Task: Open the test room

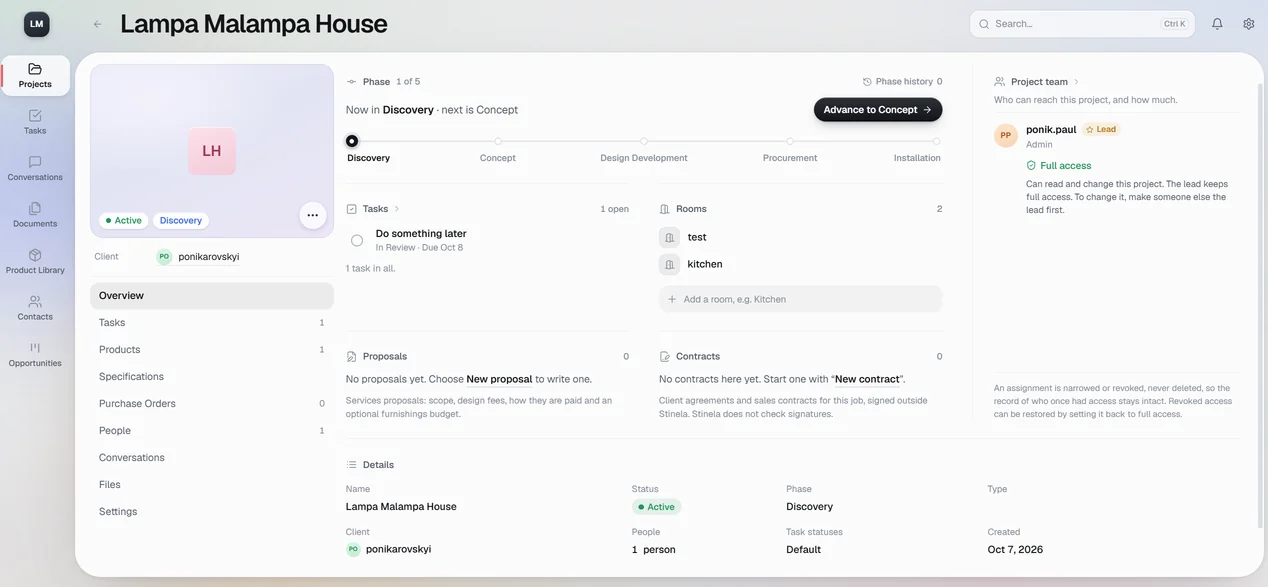Action: point(697,237)
